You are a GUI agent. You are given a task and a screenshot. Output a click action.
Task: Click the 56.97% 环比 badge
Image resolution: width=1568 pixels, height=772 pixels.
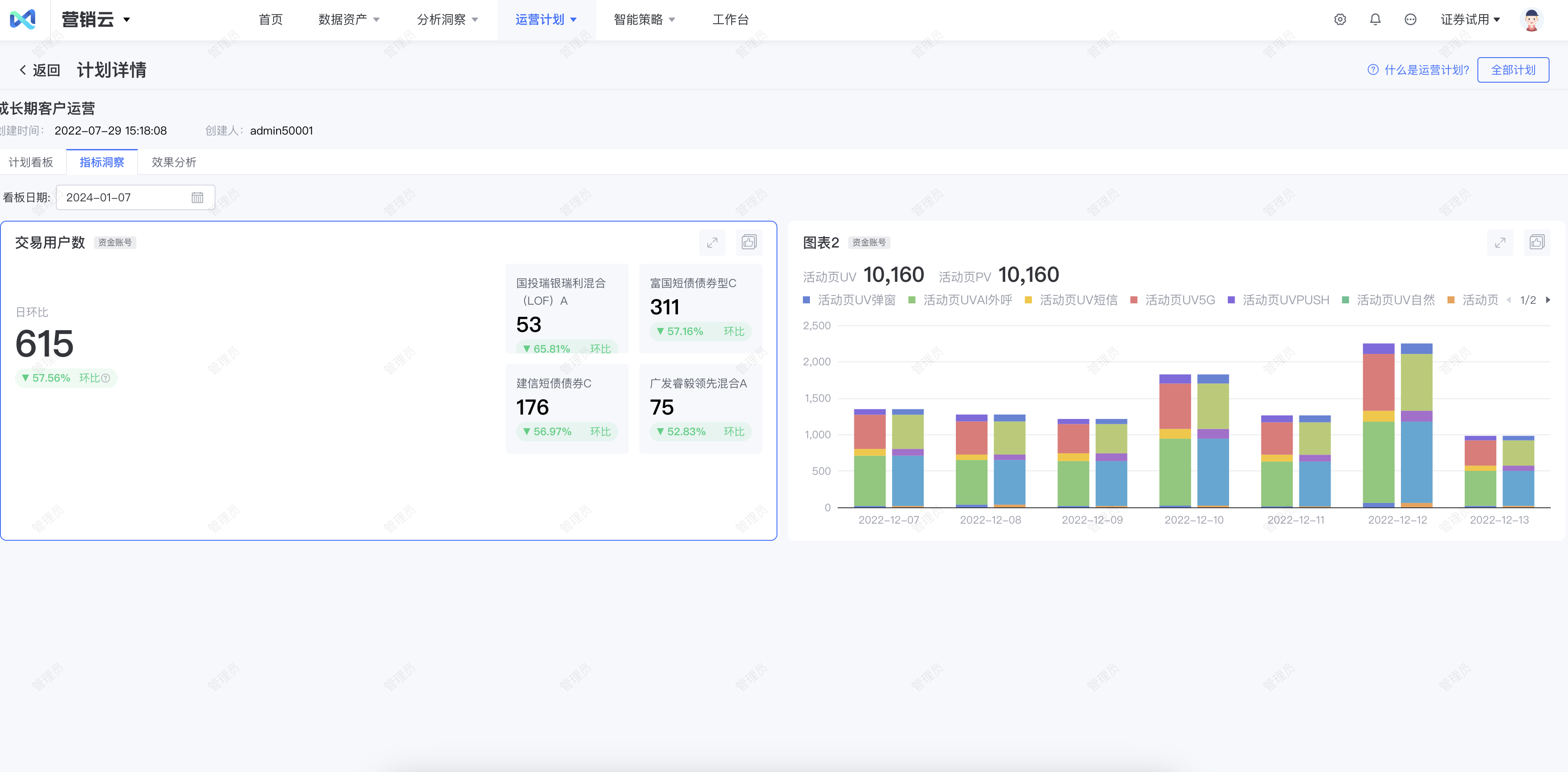[x=567, y=432]
